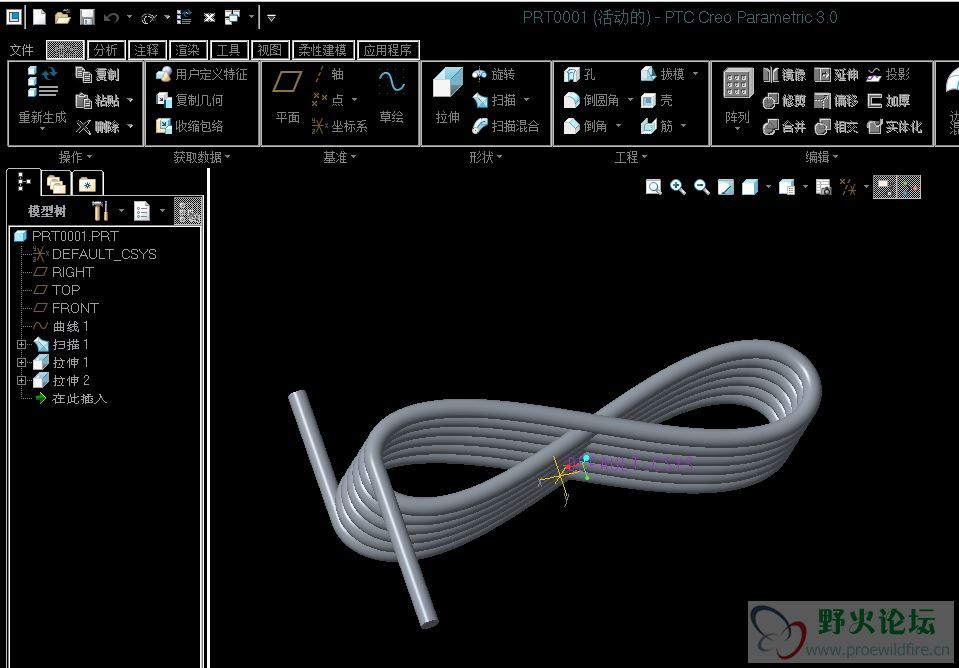The height and width of the screenshot is (668, 959).
Task: Switch to the 分析 Analysis tab
Action: [106, 50]
